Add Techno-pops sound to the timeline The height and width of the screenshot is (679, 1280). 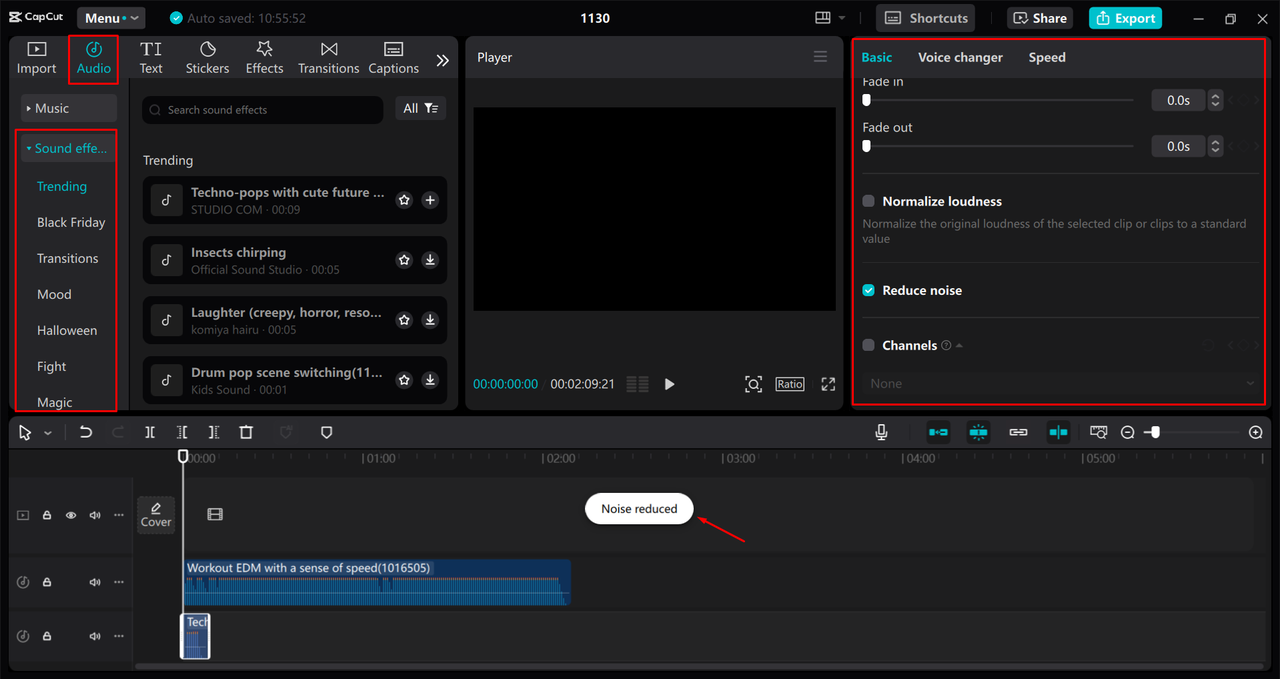(x=430, y=200)
